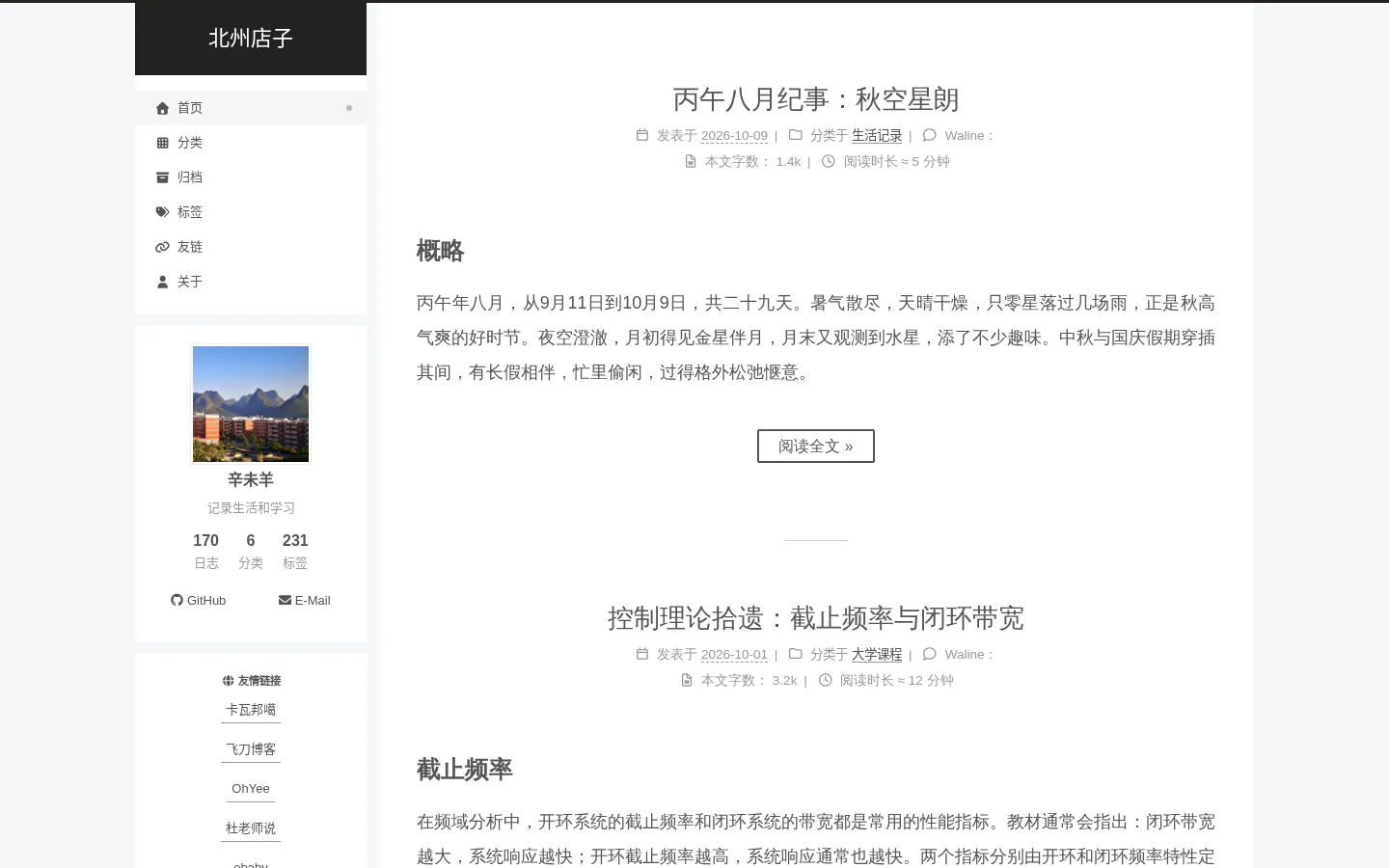This screenshot has height=868, width=1389.
Task: Click Waline label in 控制理论拾遗 meta
Action: [969, 655]
